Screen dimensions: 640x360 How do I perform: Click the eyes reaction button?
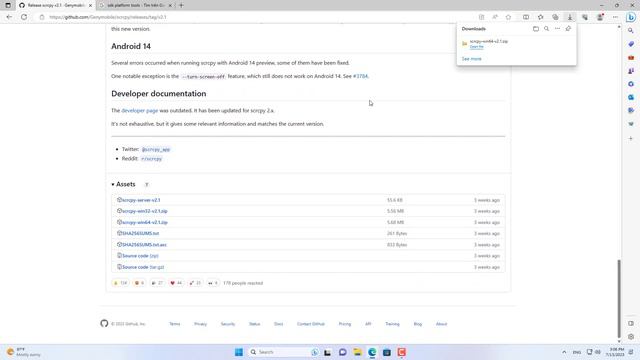click(x=213, y=283)
